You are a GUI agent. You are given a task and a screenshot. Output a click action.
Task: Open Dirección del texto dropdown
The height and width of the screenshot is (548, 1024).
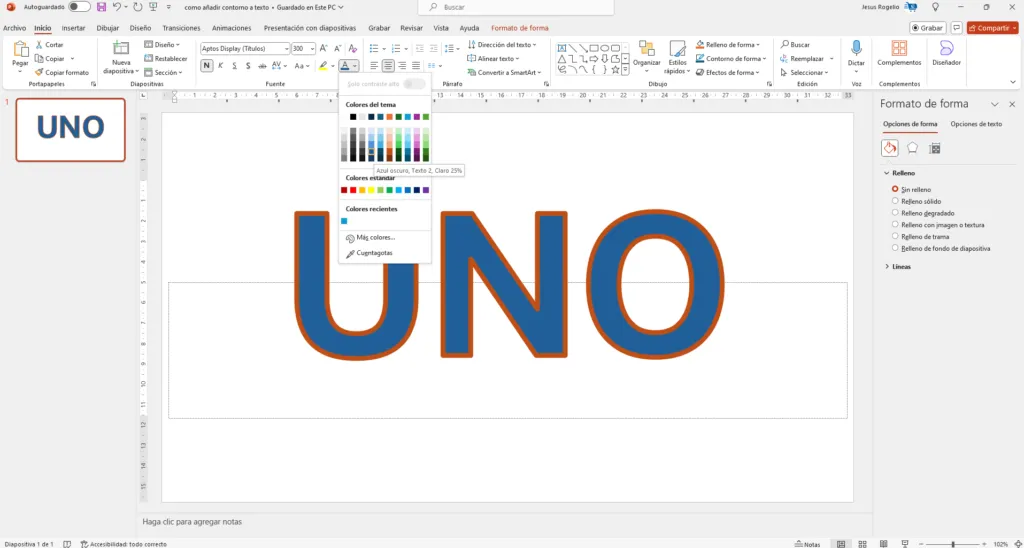click(x=502, y=45)
